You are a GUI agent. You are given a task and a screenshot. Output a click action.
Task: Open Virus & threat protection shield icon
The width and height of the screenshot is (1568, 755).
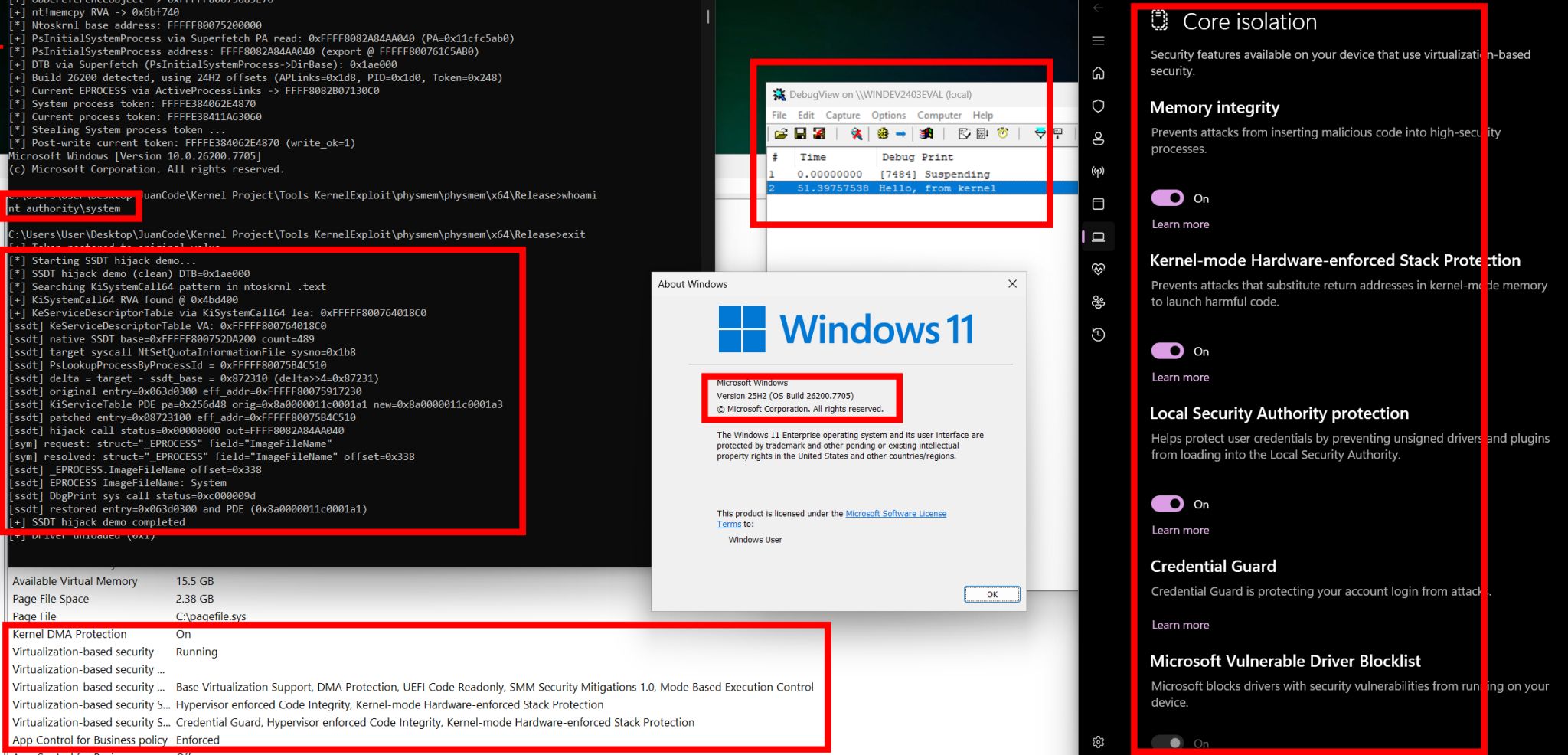[x=1098, y=106]
